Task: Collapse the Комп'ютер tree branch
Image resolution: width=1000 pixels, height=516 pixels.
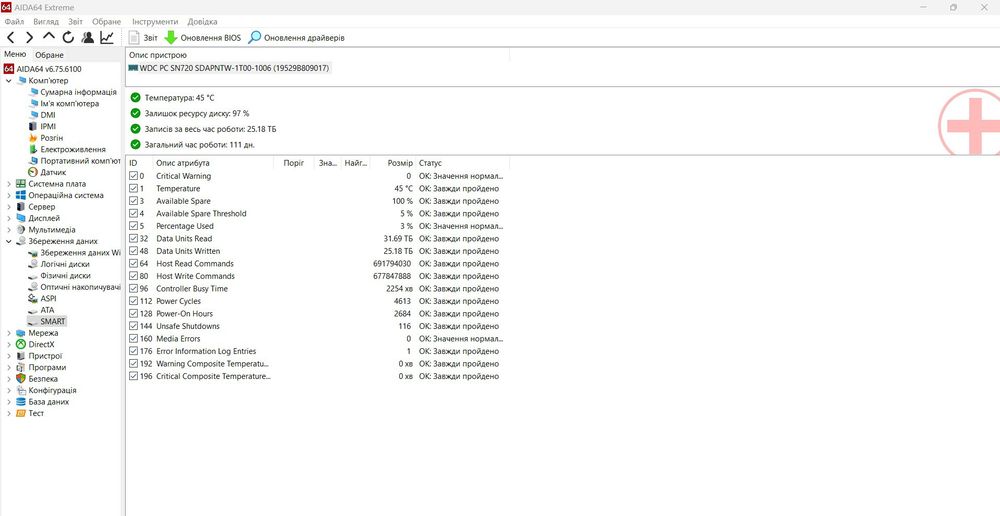Action: click(x=9, y=80)
